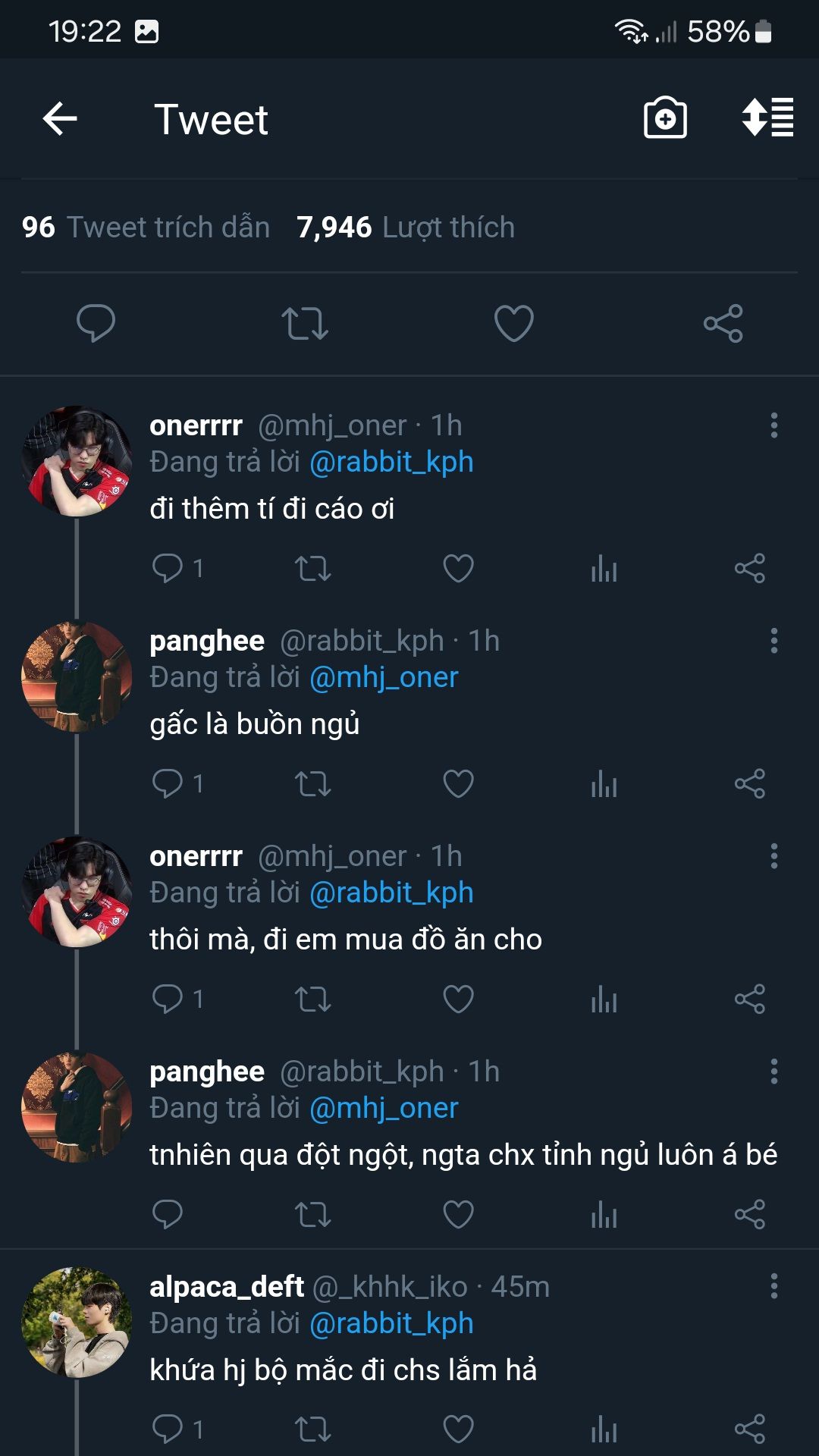Screen dimensions: 819x1456
Task: Tap the main tweet's reply bubble icon
Action: click(96, 323)
